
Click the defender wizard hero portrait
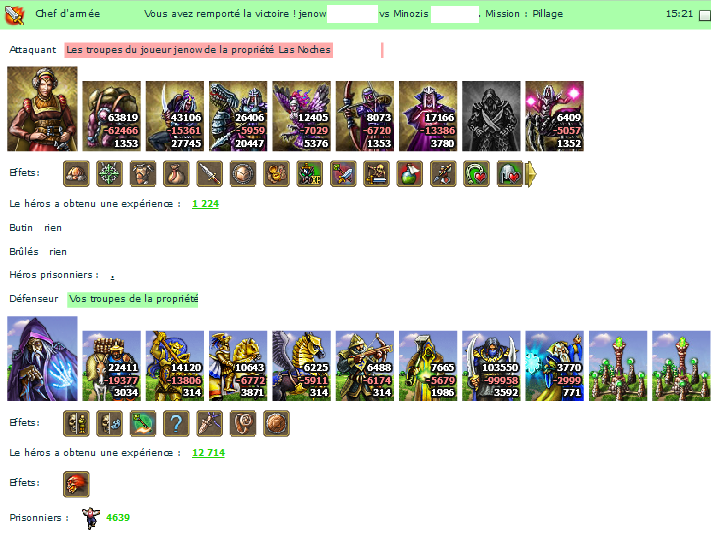(x=42, y=358)
